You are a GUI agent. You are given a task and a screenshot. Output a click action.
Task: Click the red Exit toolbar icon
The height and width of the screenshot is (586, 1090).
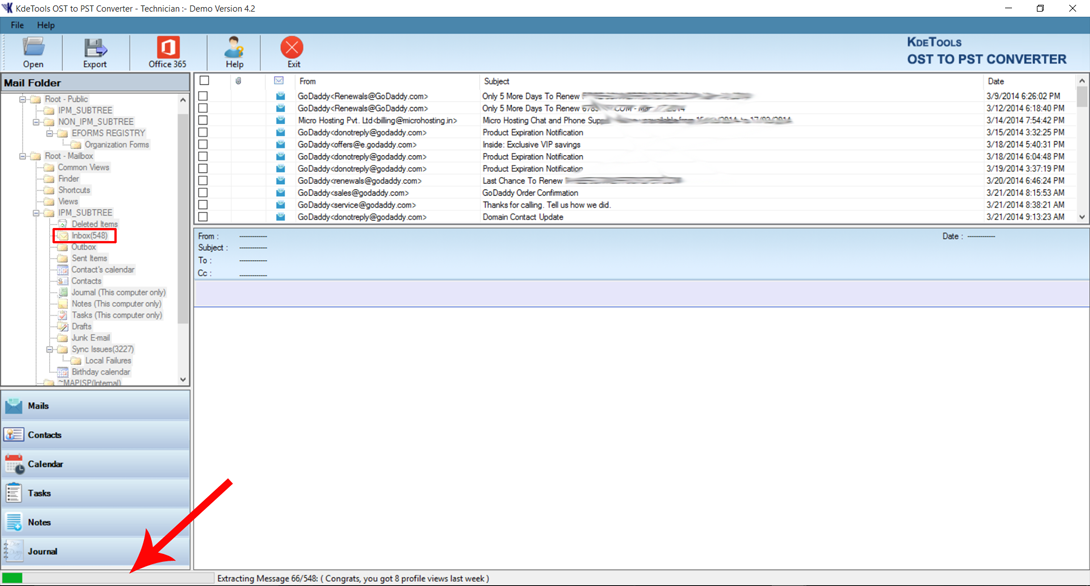292,52
